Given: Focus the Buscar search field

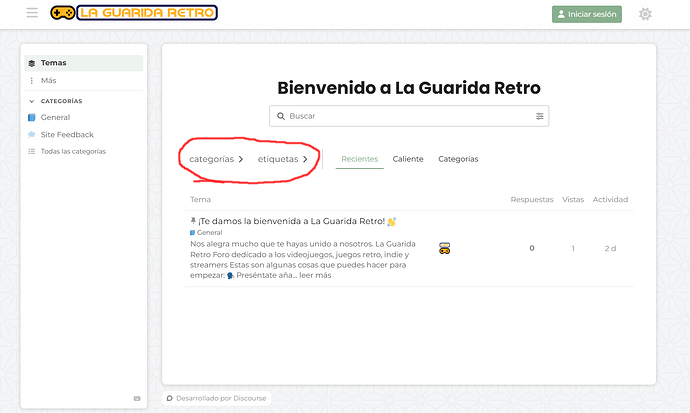Looking at the screenshot, I should 409,116.
